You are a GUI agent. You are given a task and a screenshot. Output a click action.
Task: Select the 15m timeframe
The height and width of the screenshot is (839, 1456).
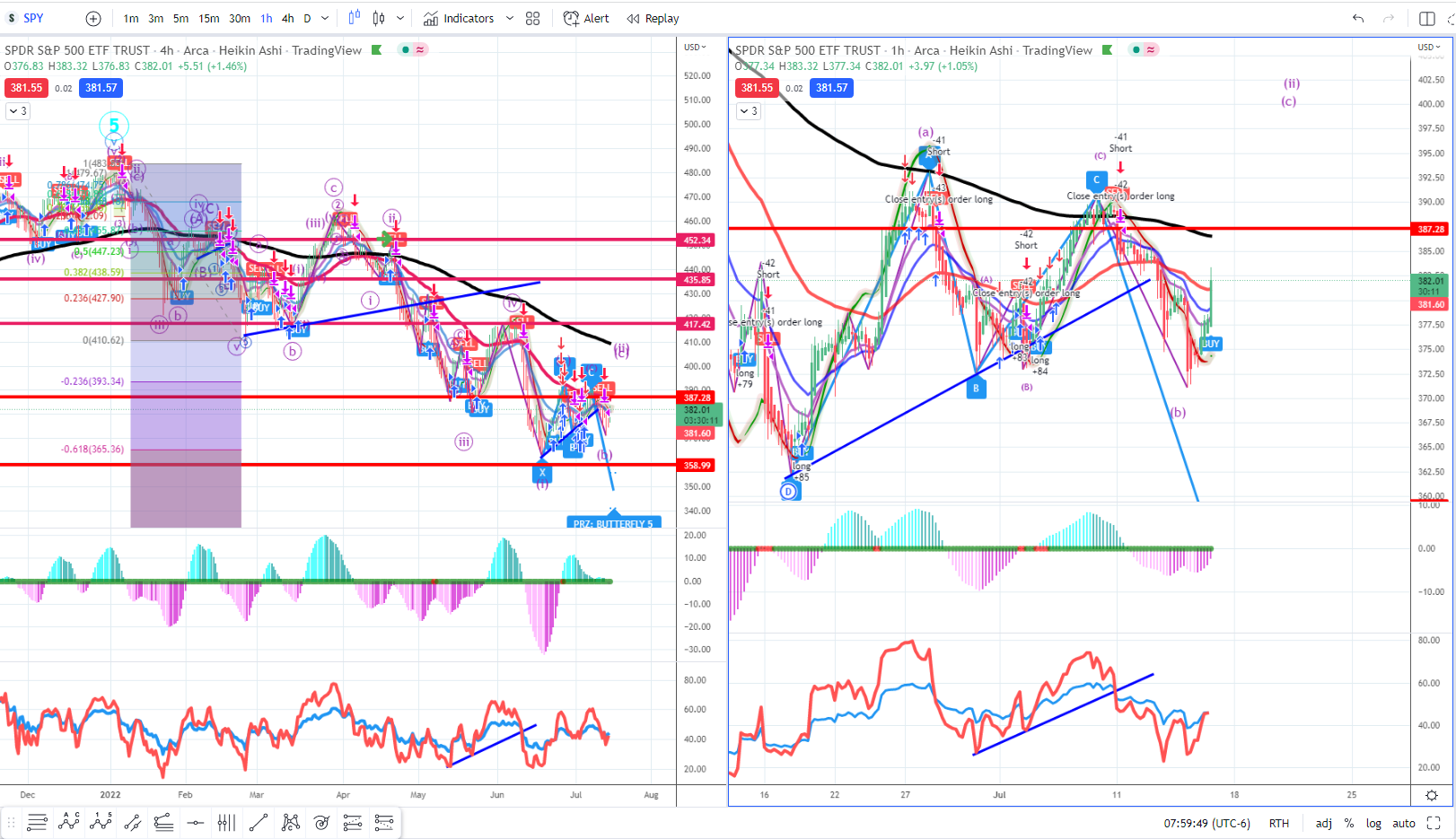(209, 18)
